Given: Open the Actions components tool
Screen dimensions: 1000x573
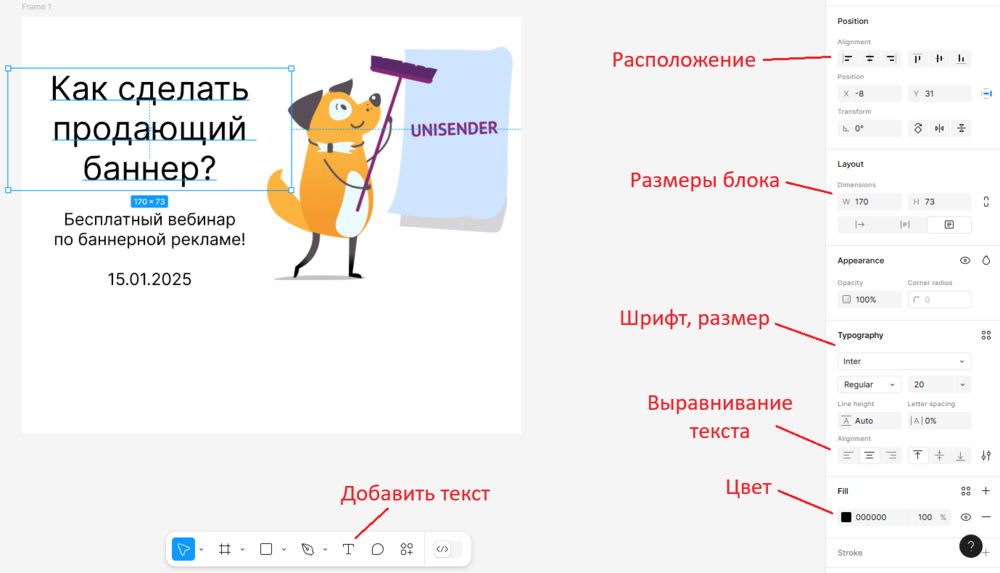Looking at the screenshot, I should click(407, 549).
